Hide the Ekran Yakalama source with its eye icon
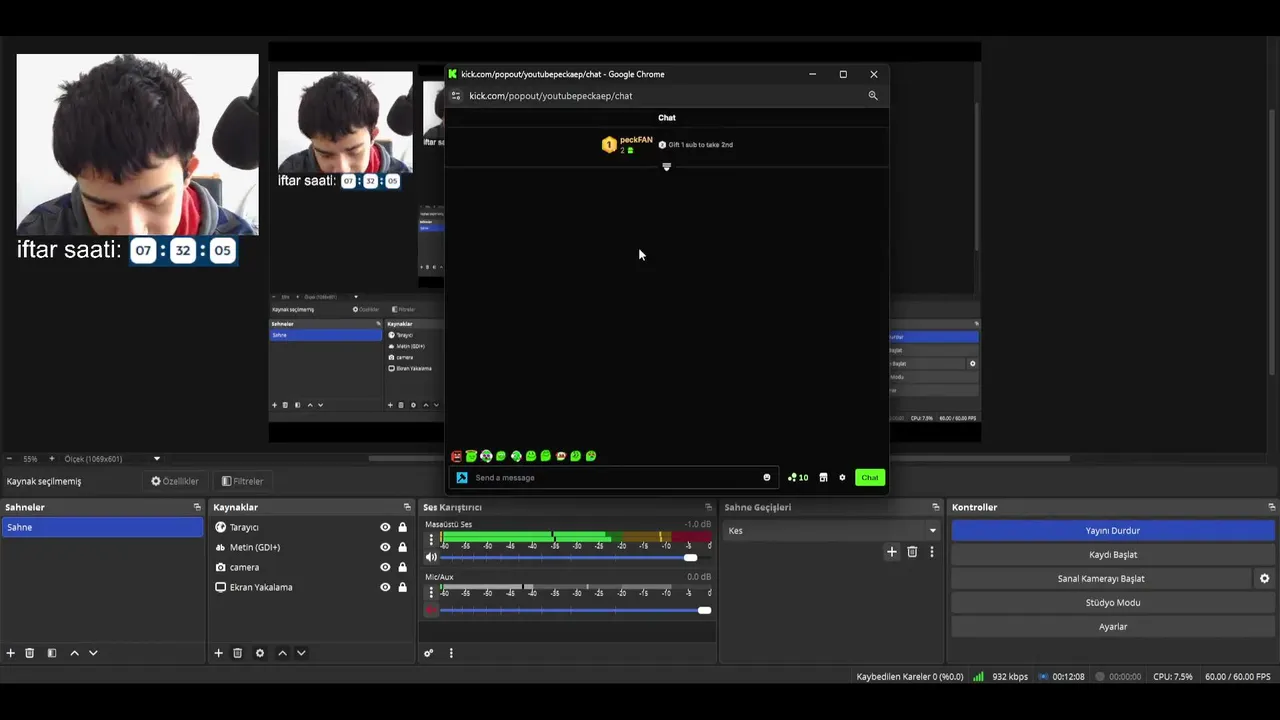This screenshot has height=720, width=1280. (385, 587)
